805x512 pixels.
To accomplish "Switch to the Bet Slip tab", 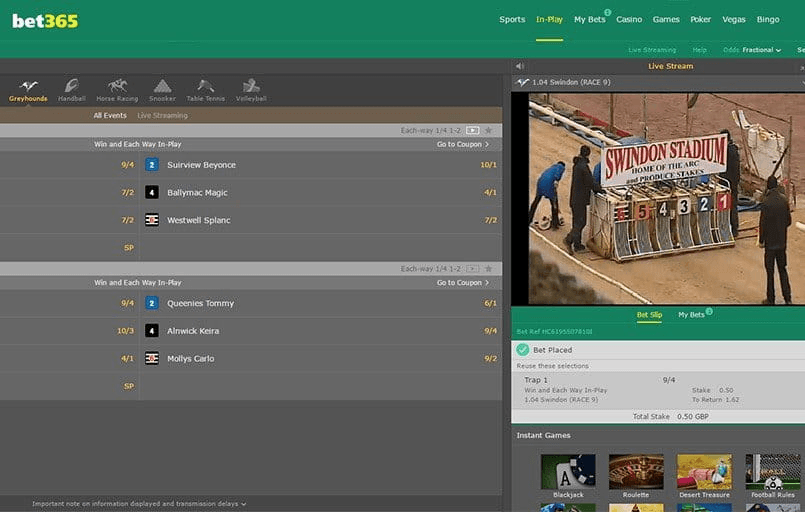I will (649, 315).
